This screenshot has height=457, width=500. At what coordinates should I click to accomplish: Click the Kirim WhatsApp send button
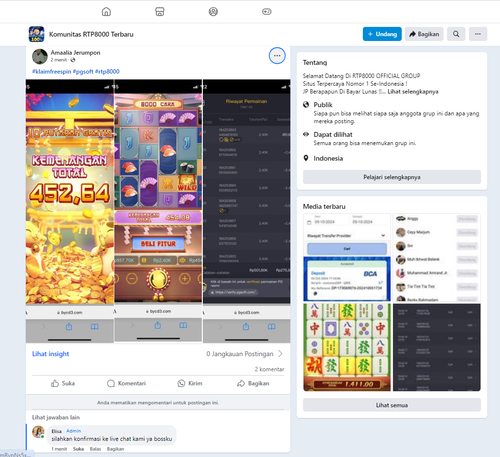coord(190,383)
